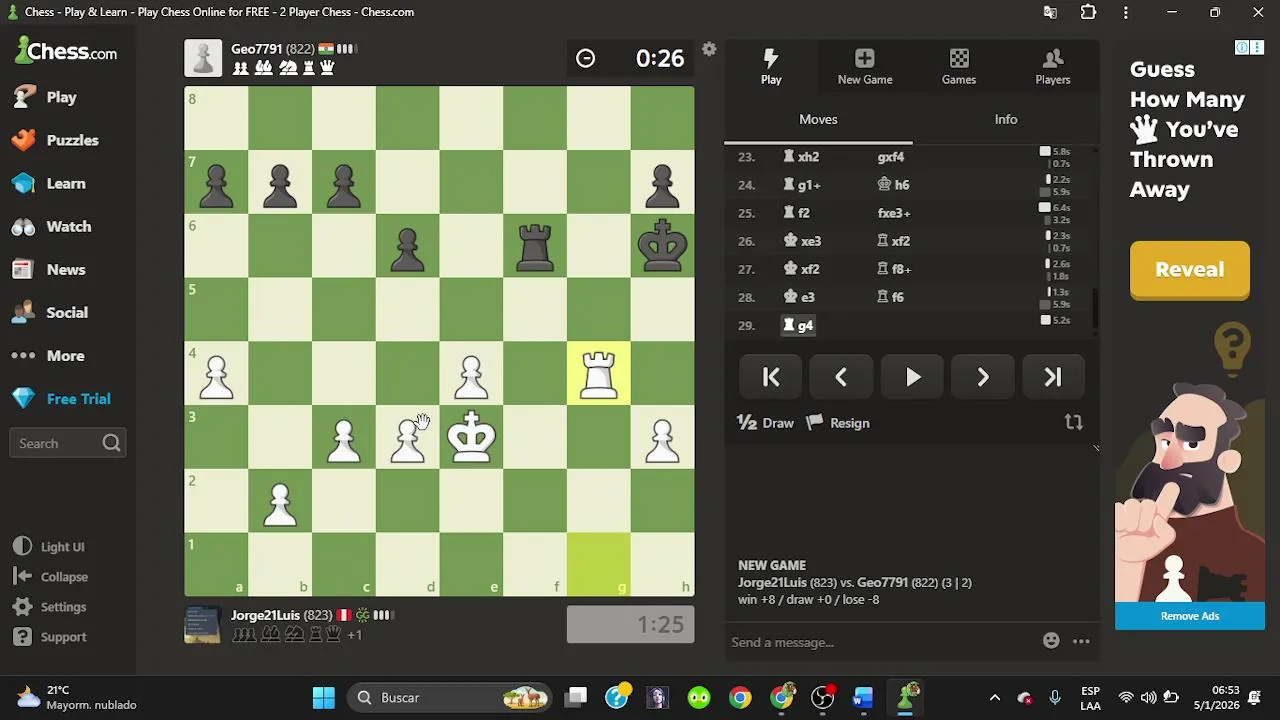
Task: Open taskbar clock and date
Action: point(1226,697)
